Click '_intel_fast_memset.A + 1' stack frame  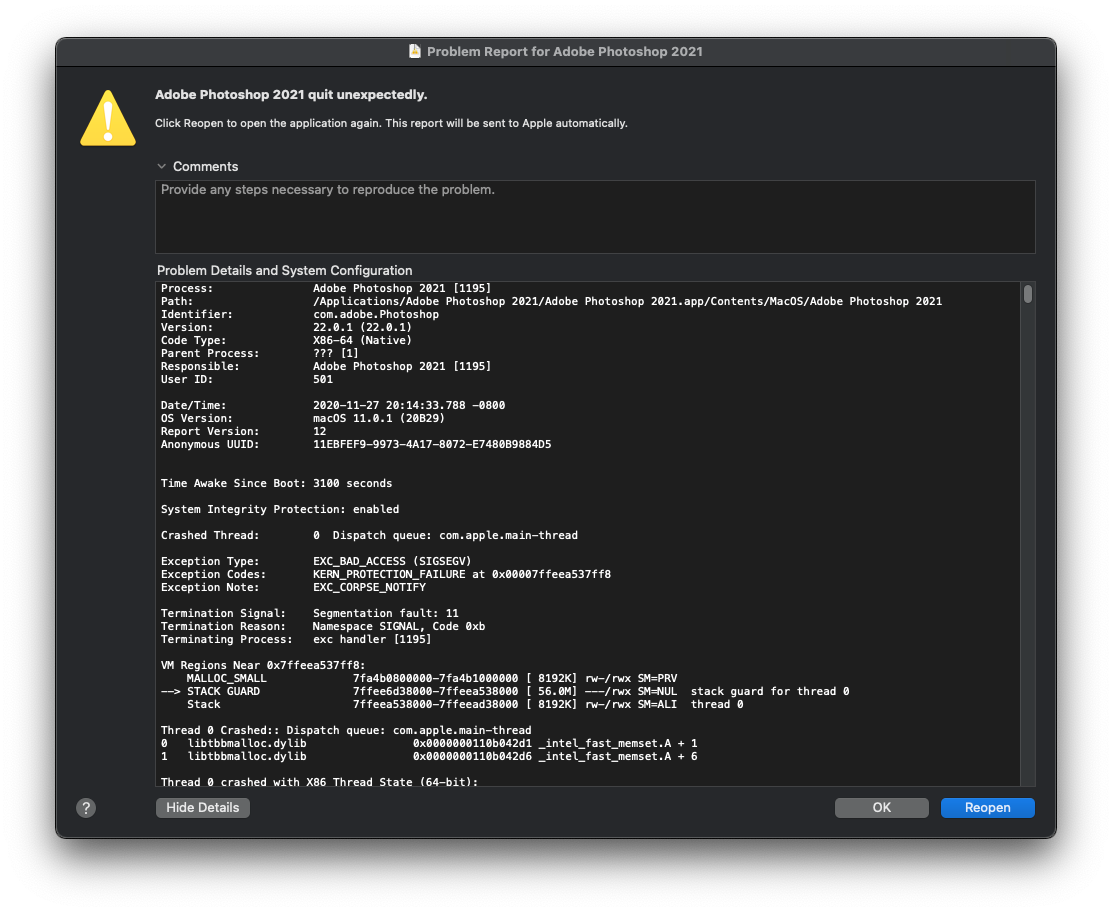pos(618,743)
